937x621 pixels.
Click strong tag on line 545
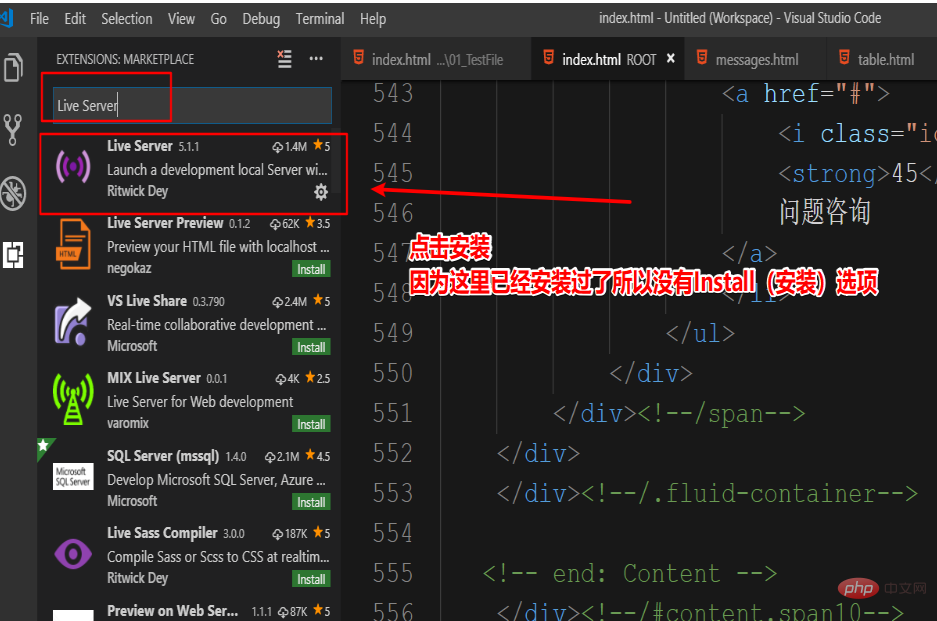tap(834, 174)
